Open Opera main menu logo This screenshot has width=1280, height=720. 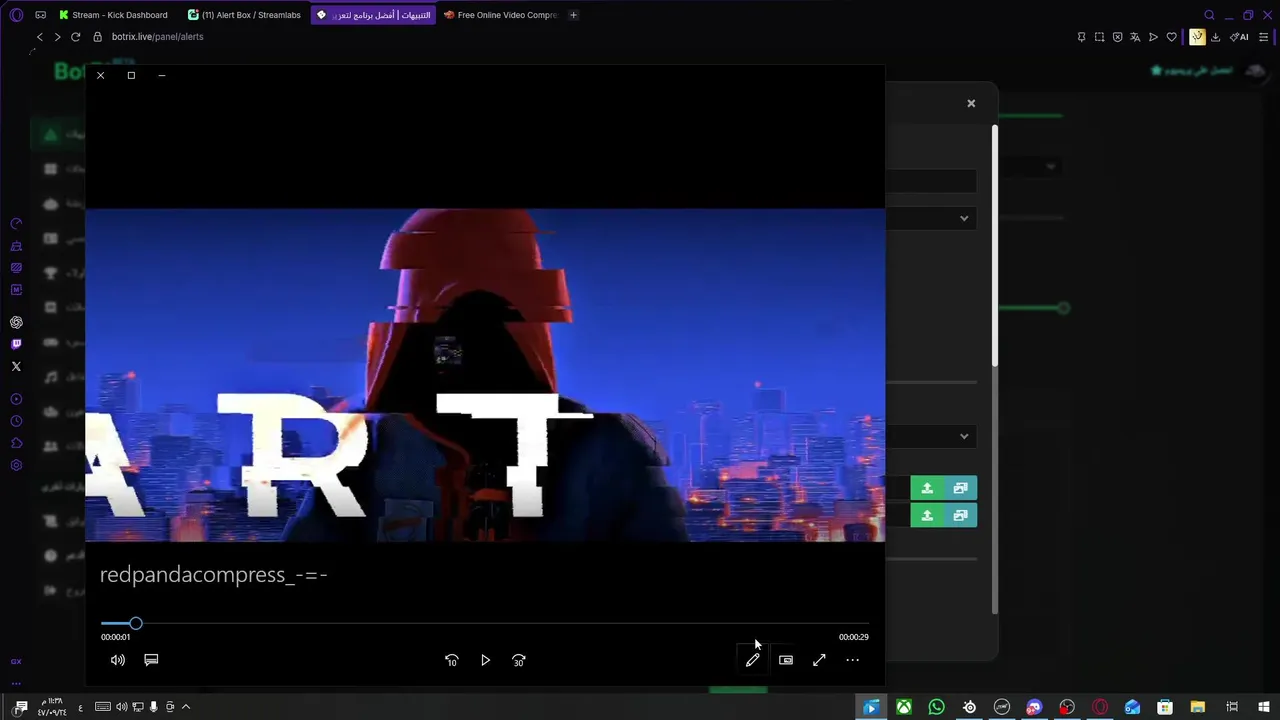(x=16, y=15)
